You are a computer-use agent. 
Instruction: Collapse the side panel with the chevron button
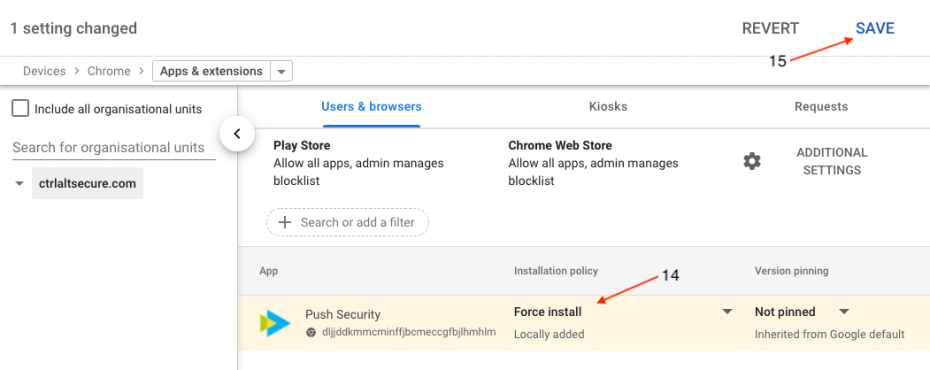237,134
